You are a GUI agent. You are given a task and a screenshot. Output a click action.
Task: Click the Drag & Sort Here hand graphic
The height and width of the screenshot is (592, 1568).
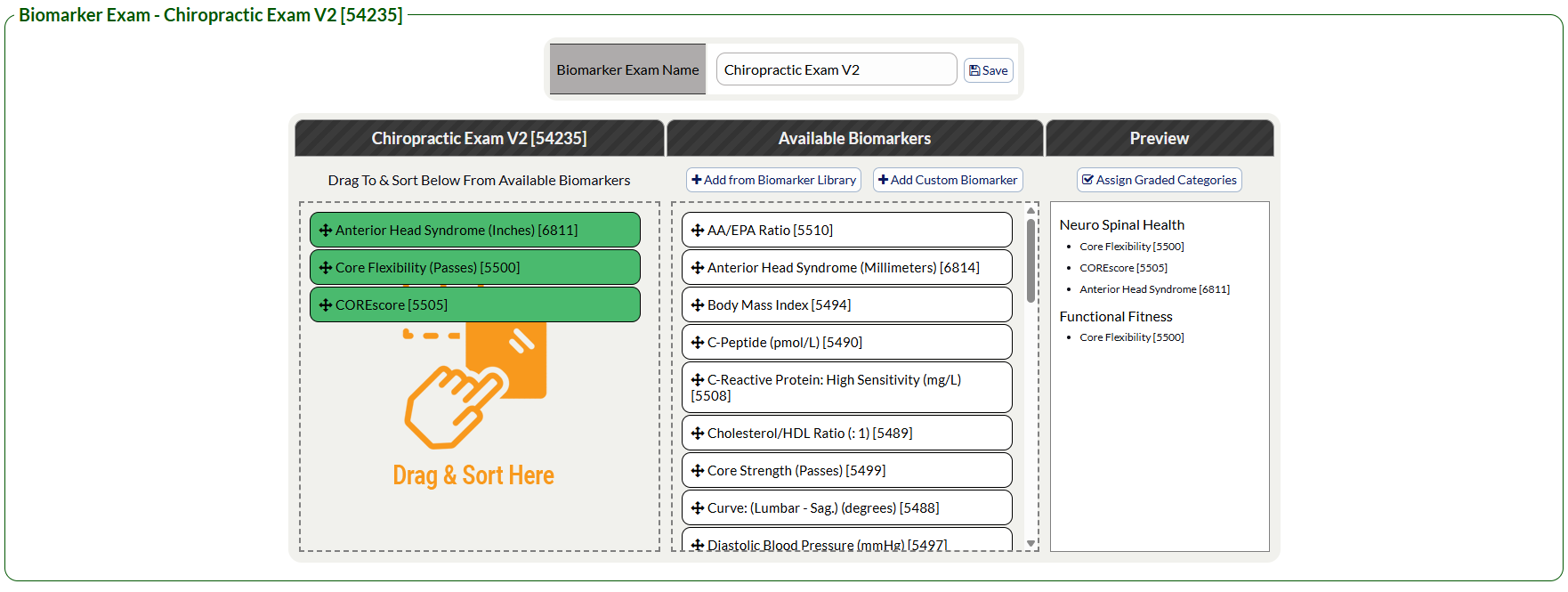click(x=475, y=385)
